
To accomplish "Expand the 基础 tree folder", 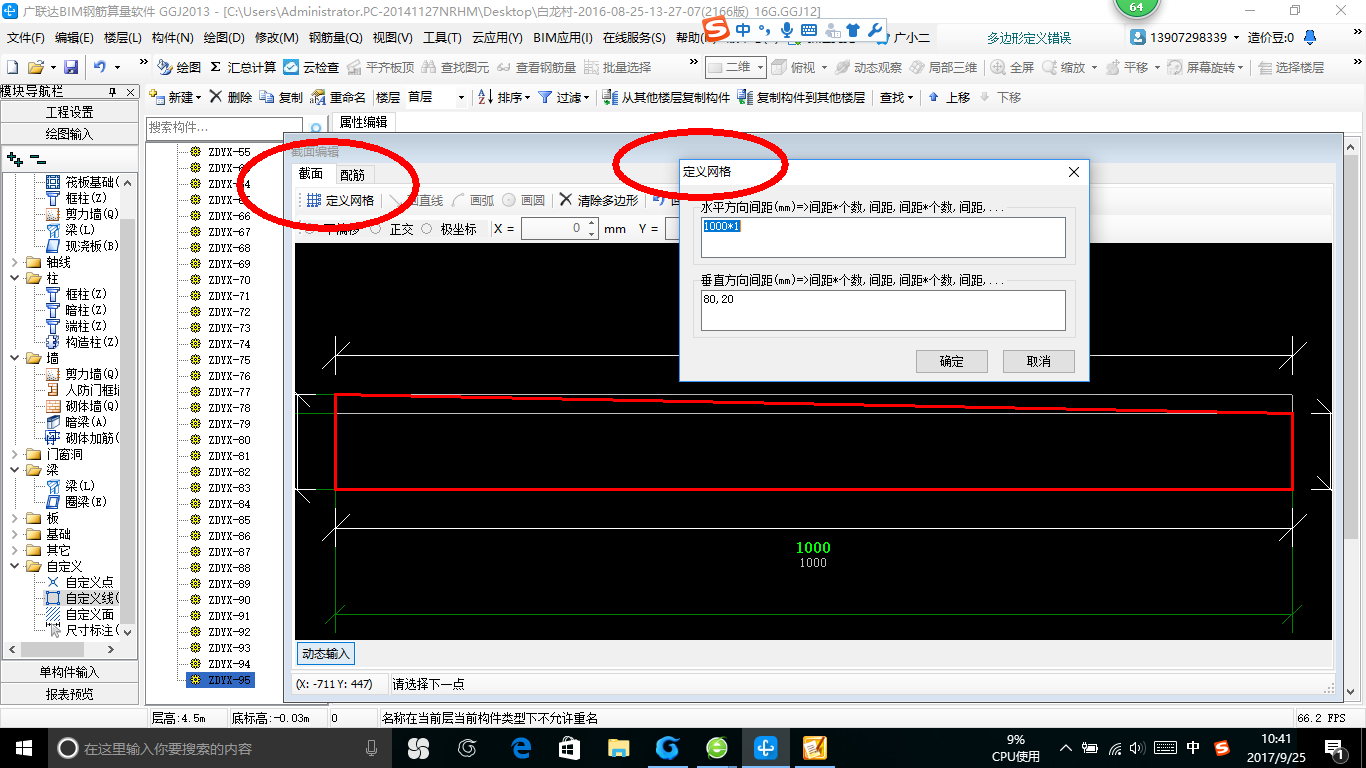I will click(x=14, y=534).
